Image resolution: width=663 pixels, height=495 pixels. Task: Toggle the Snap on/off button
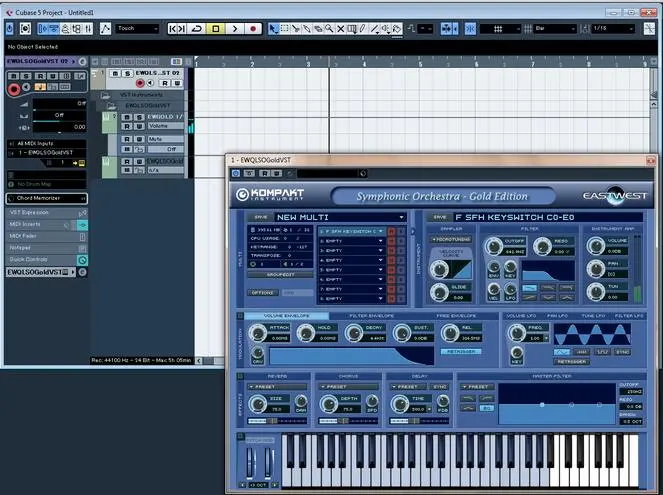[470, 29]
